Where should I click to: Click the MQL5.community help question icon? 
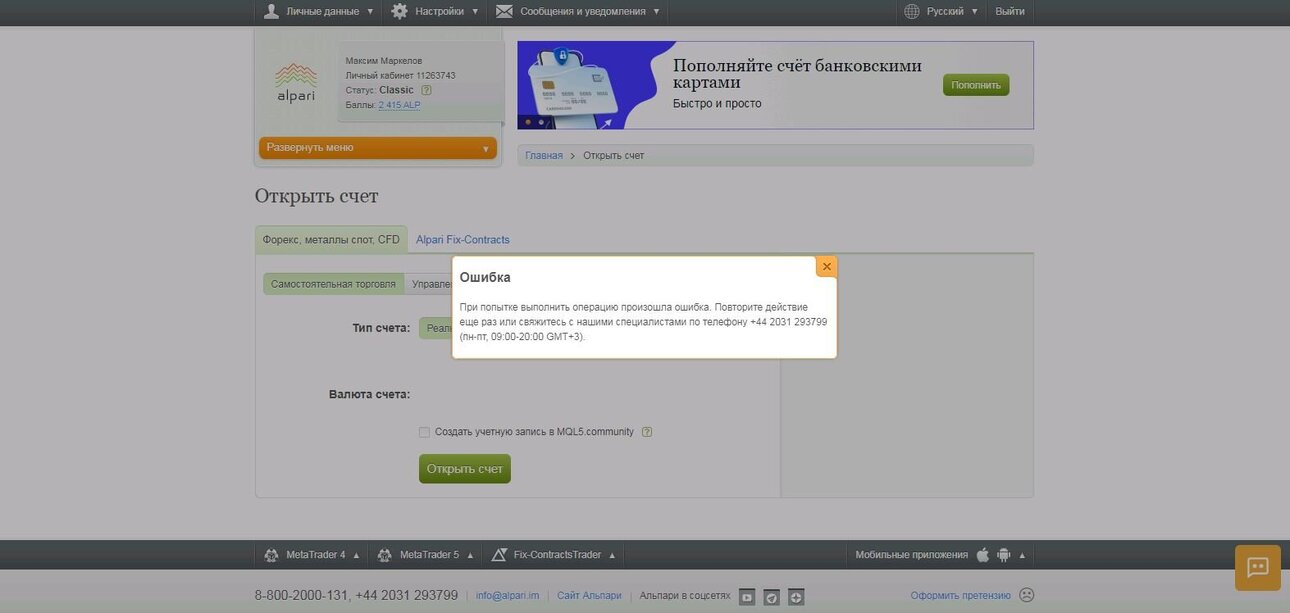(x=647, y=432)
